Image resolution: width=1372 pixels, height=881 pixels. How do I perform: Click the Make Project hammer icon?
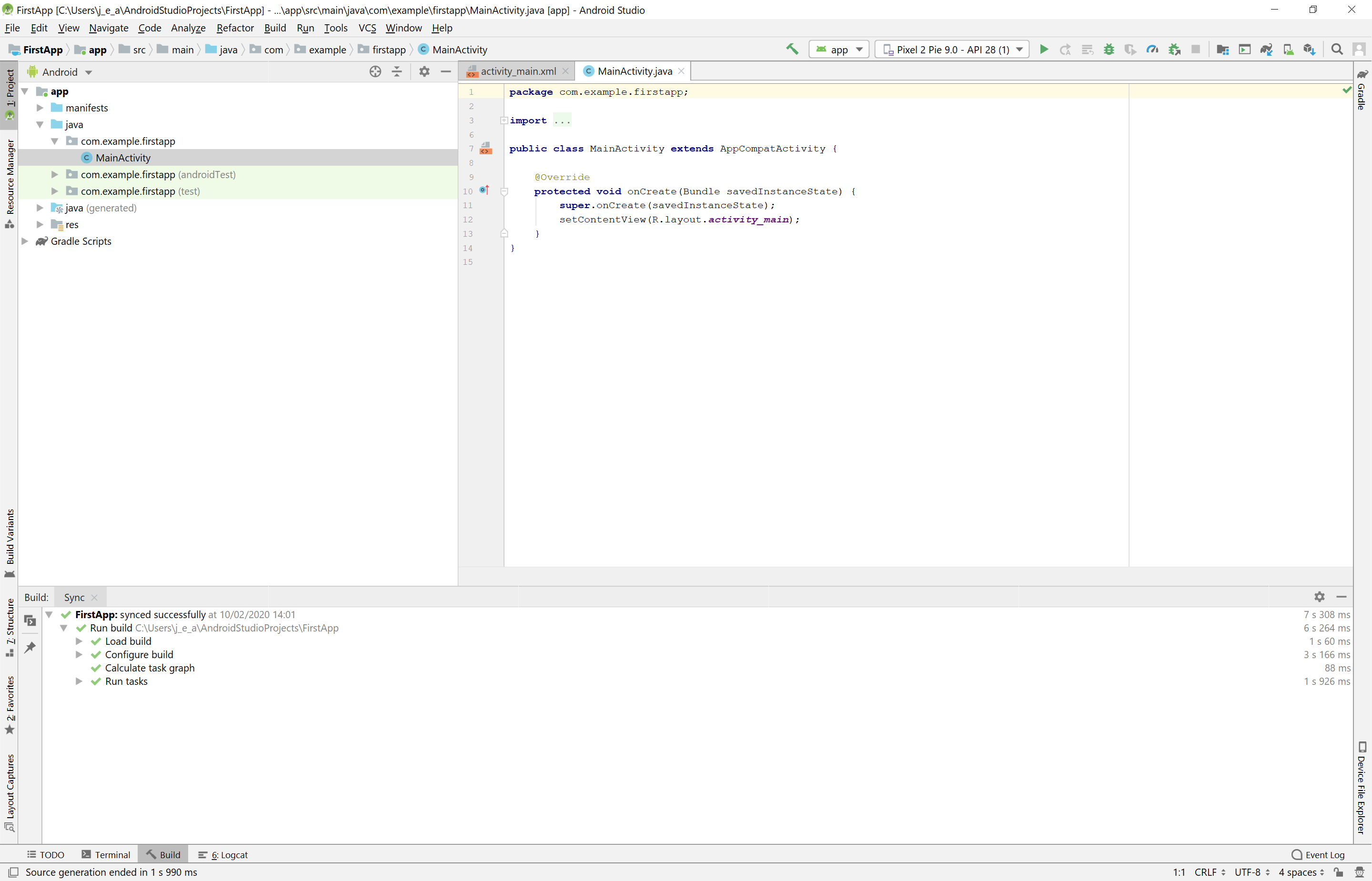pyautogui.click(x=792, y=49)
